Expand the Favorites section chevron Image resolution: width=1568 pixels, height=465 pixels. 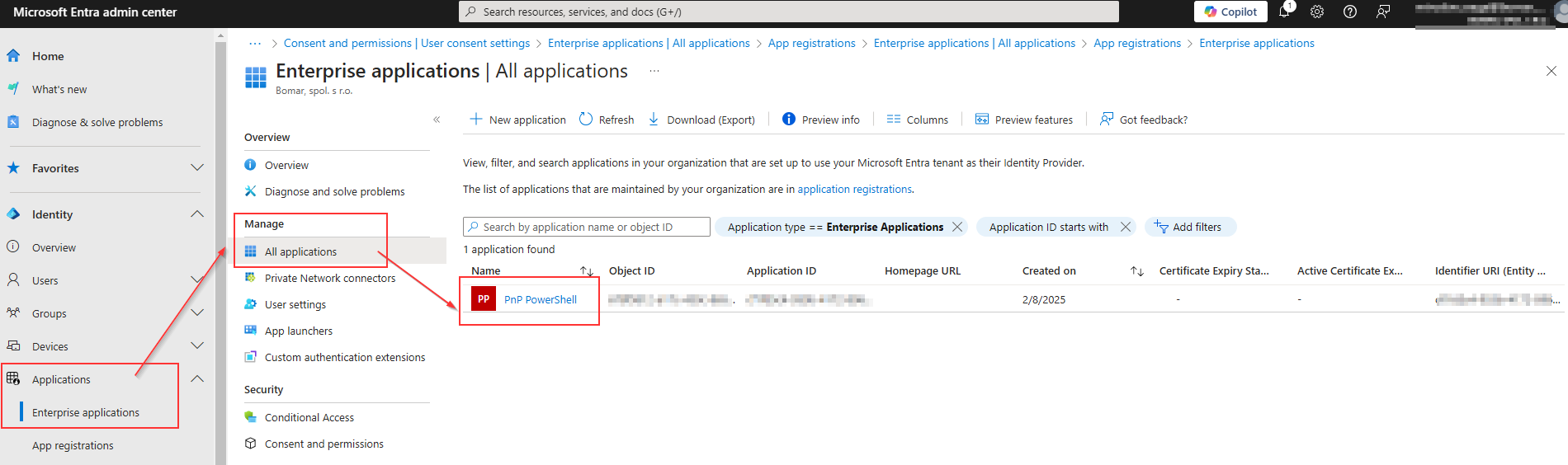coord(197,167)
